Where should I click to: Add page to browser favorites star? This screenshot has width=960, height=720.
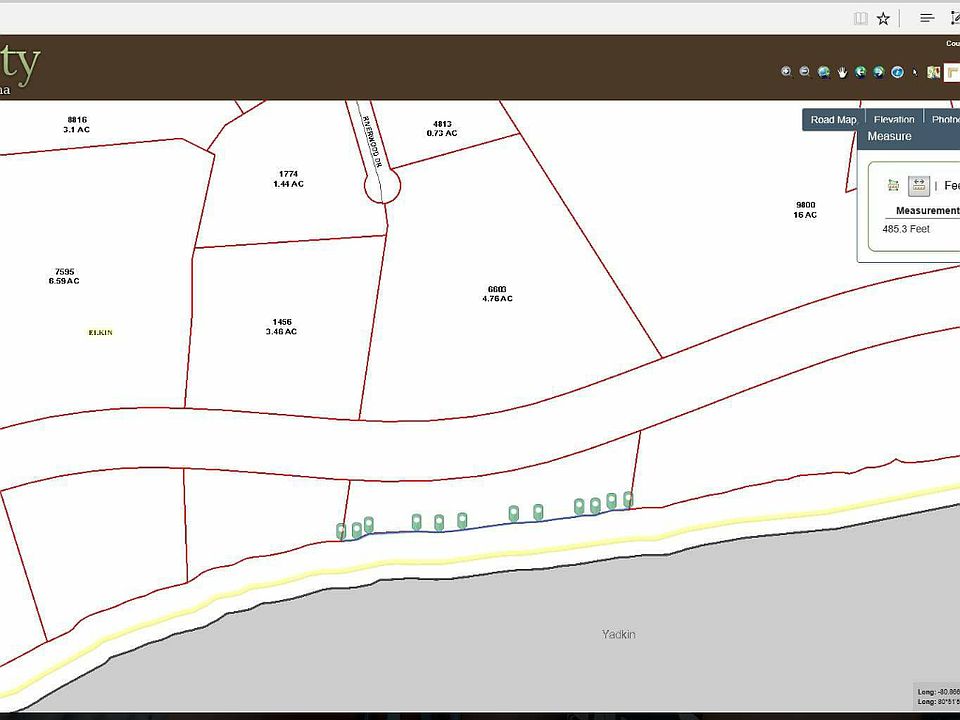click(x=883, y=18)
